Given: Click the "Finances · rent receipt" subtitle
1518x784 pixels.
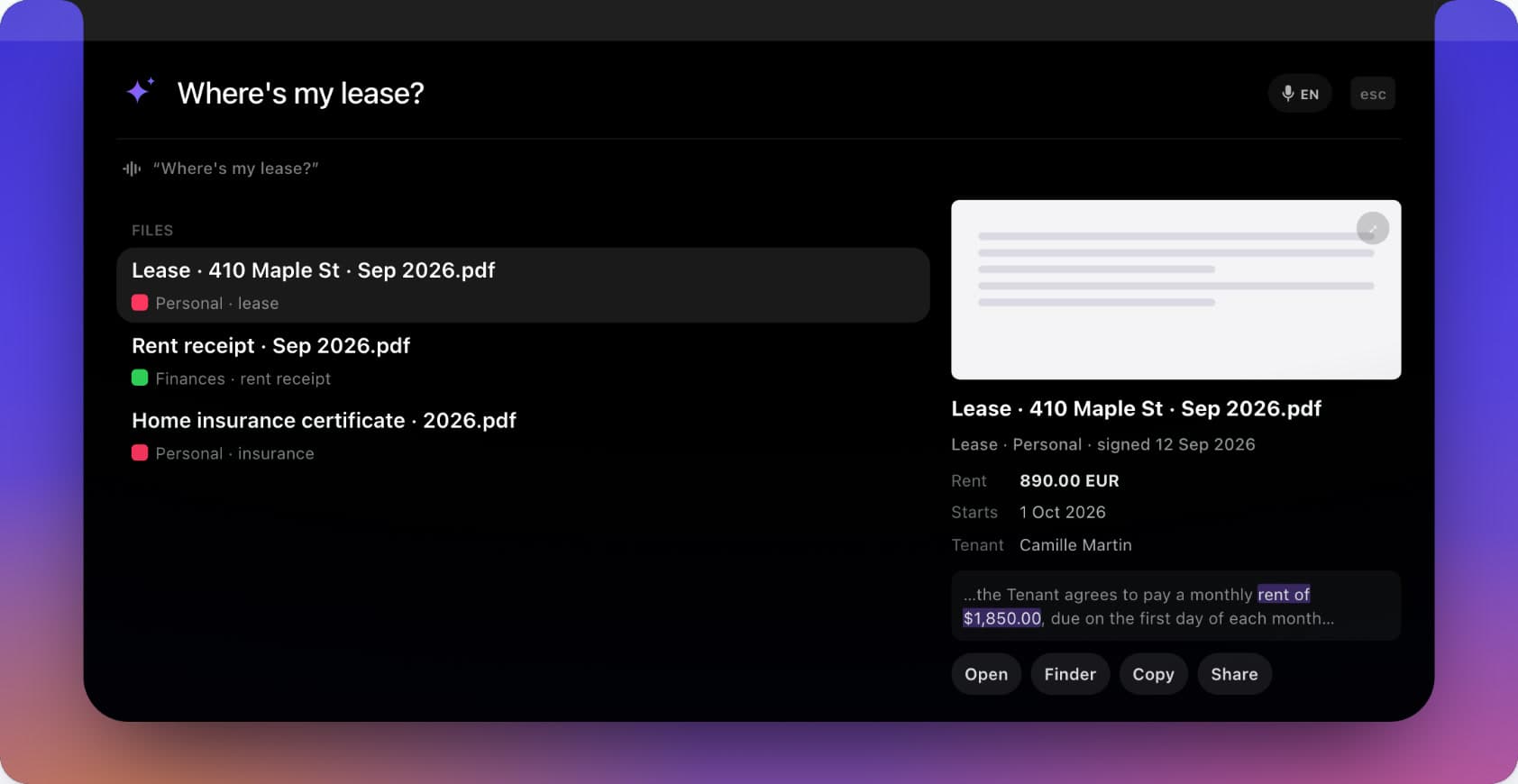Looking at the screenshot, I should coord(243,379).
